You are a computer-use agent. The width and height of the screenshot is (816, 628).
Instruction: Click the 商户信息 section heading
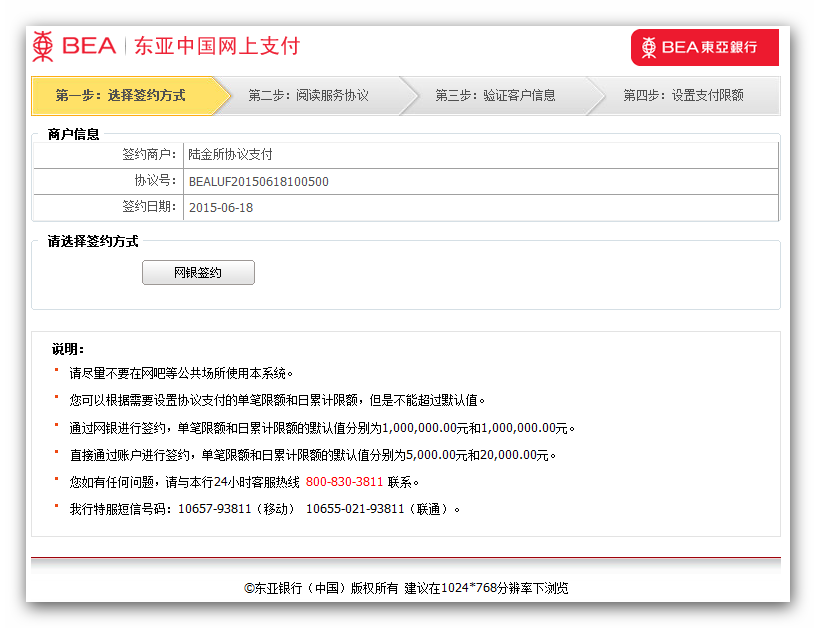[73, 134]
